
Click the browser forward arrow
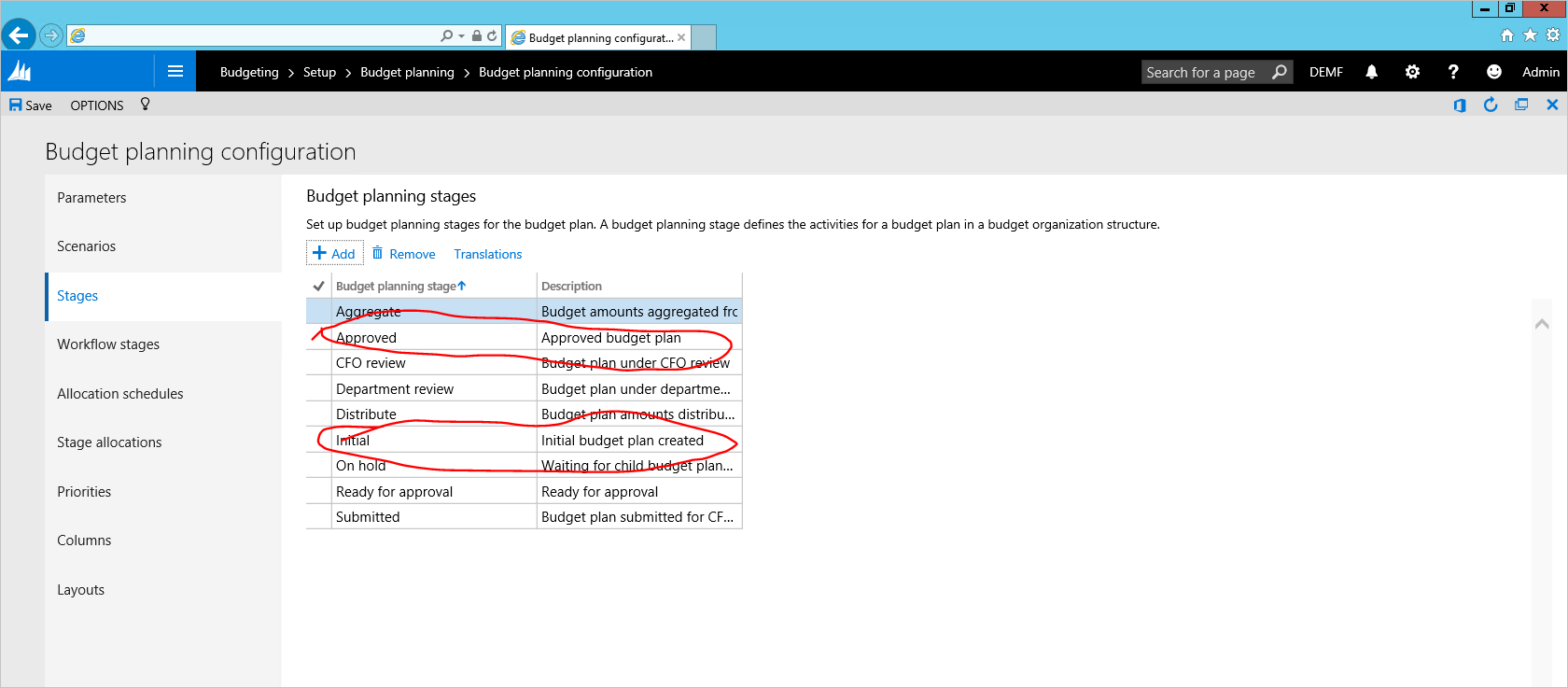(x=51, y=35)
